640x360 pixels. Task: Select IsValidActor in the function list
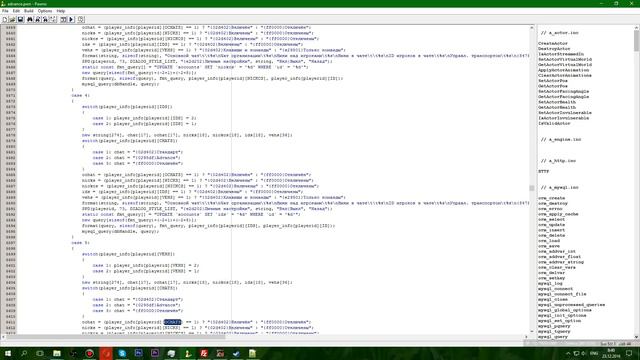pyautogui.click(x=554, y=123)
